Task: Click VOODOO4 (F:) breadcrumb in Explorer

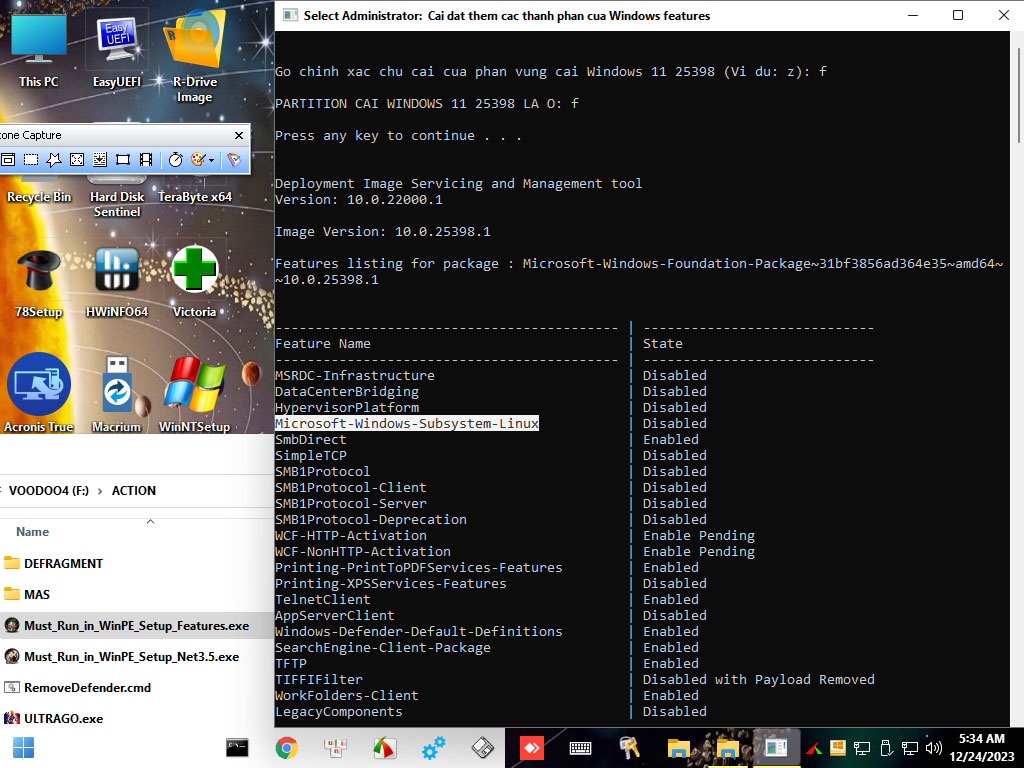Action: click(x=49, y=490)
